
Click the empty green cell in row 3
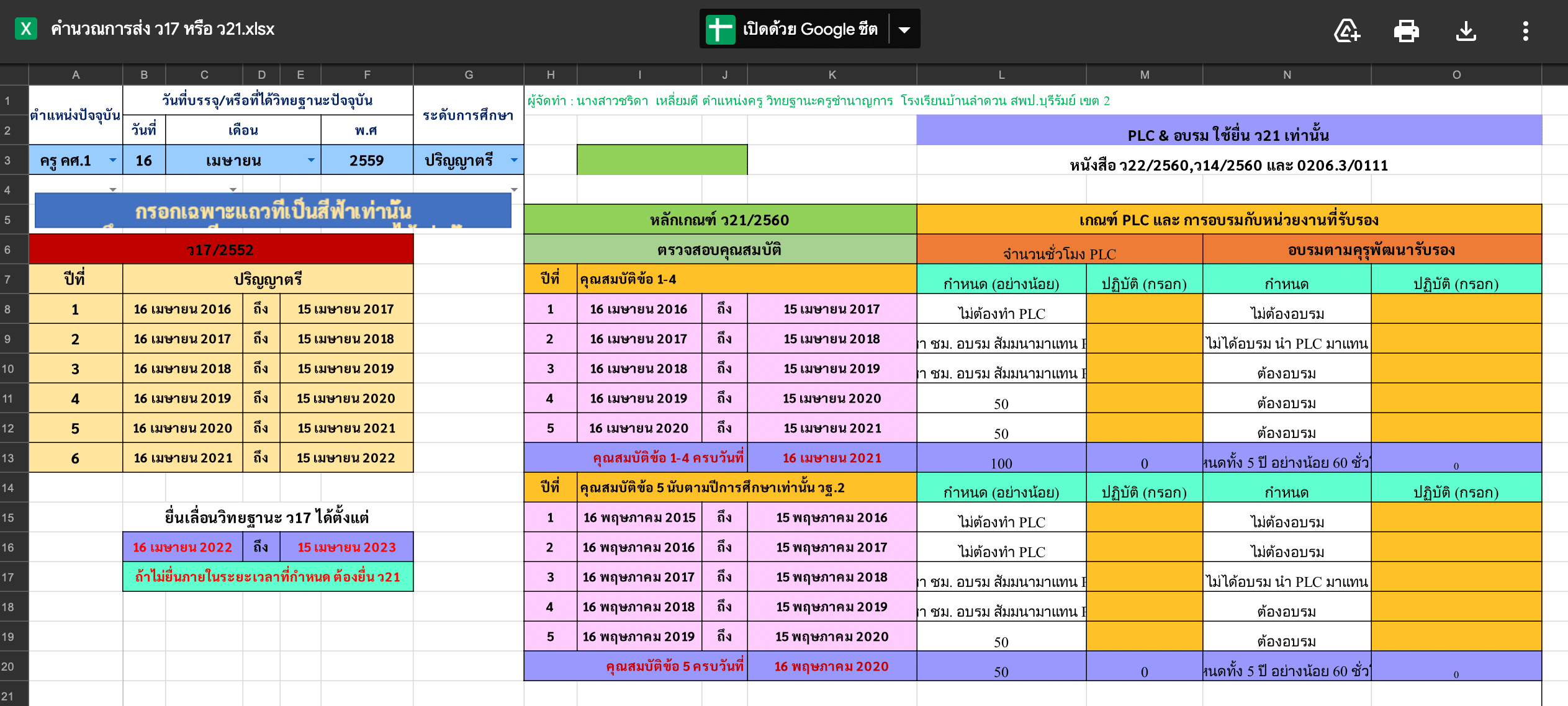(662, 160)
